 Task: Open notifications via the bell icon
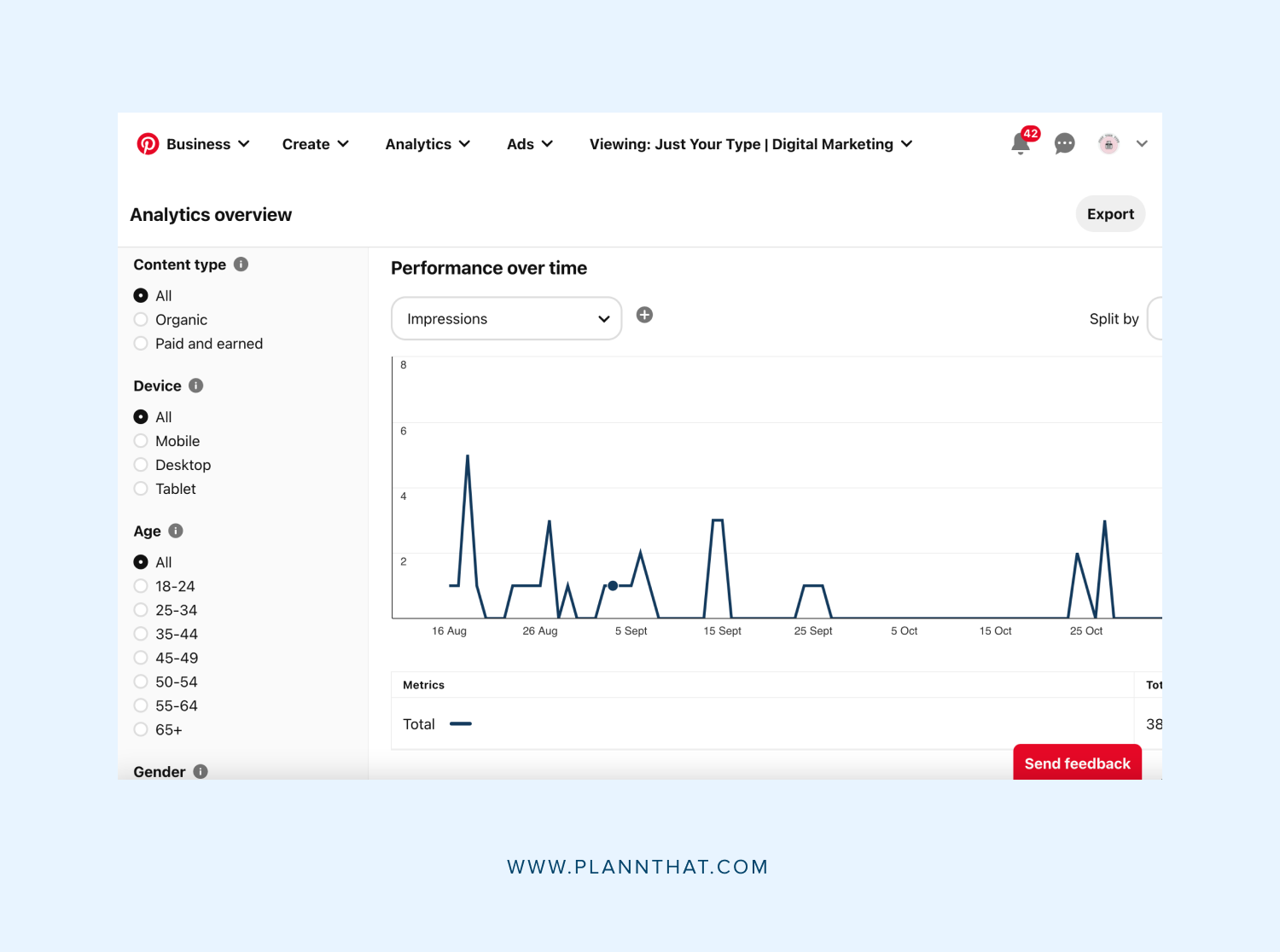coord(1021,143)
